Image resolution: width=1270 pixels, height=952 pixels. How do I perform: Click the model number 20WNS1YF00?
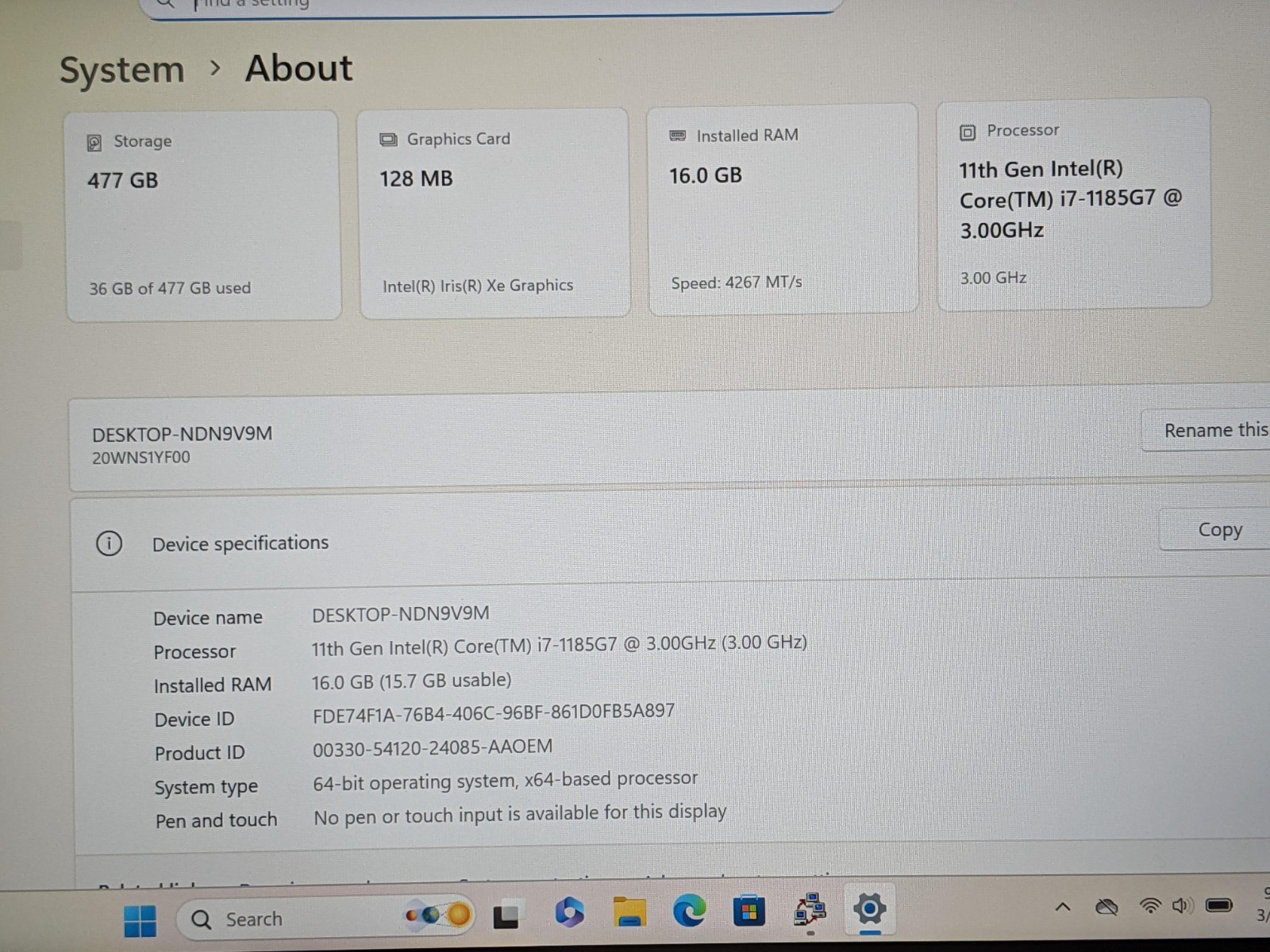coord(141,458)
